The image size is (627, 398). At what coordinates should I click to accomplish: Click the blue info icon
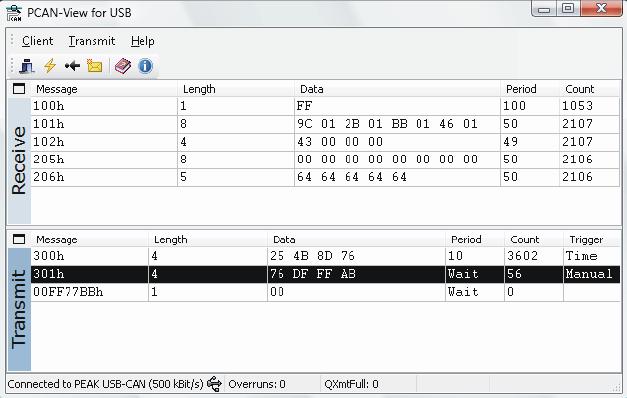tap(145, 66)
